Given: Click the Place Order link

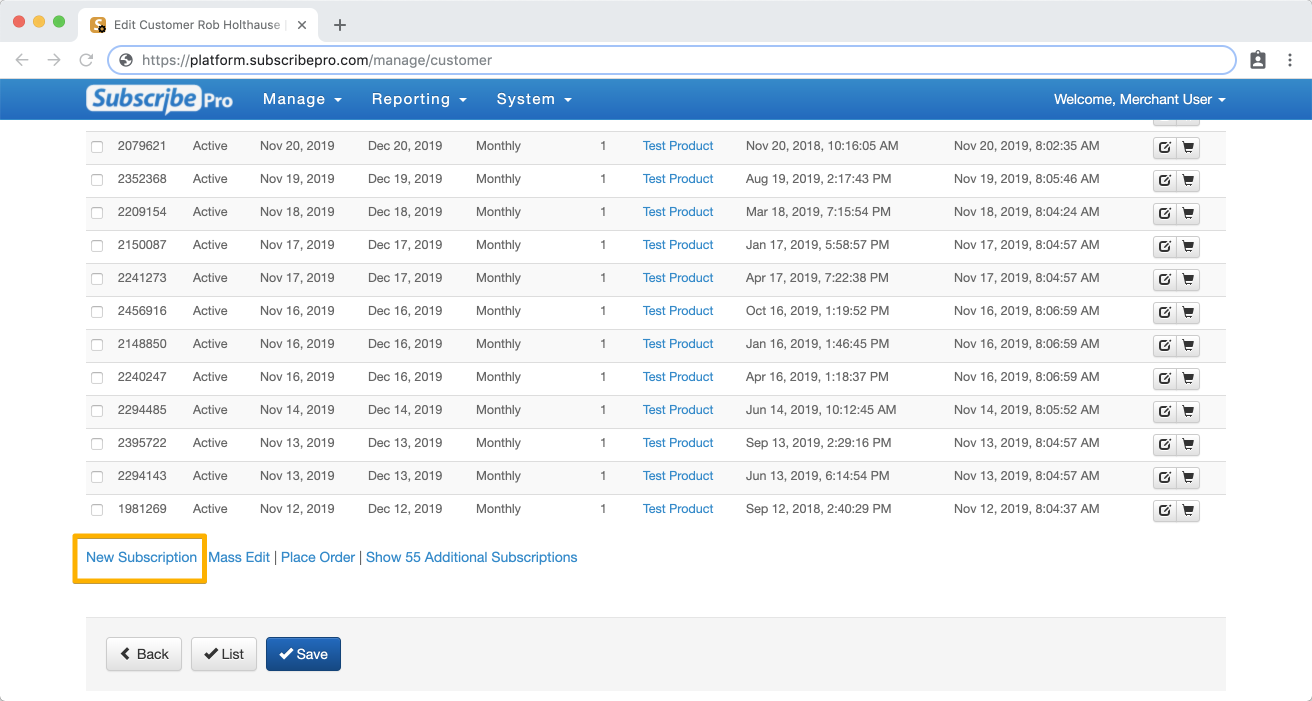Looking at the screenshot, I should 318,557.
